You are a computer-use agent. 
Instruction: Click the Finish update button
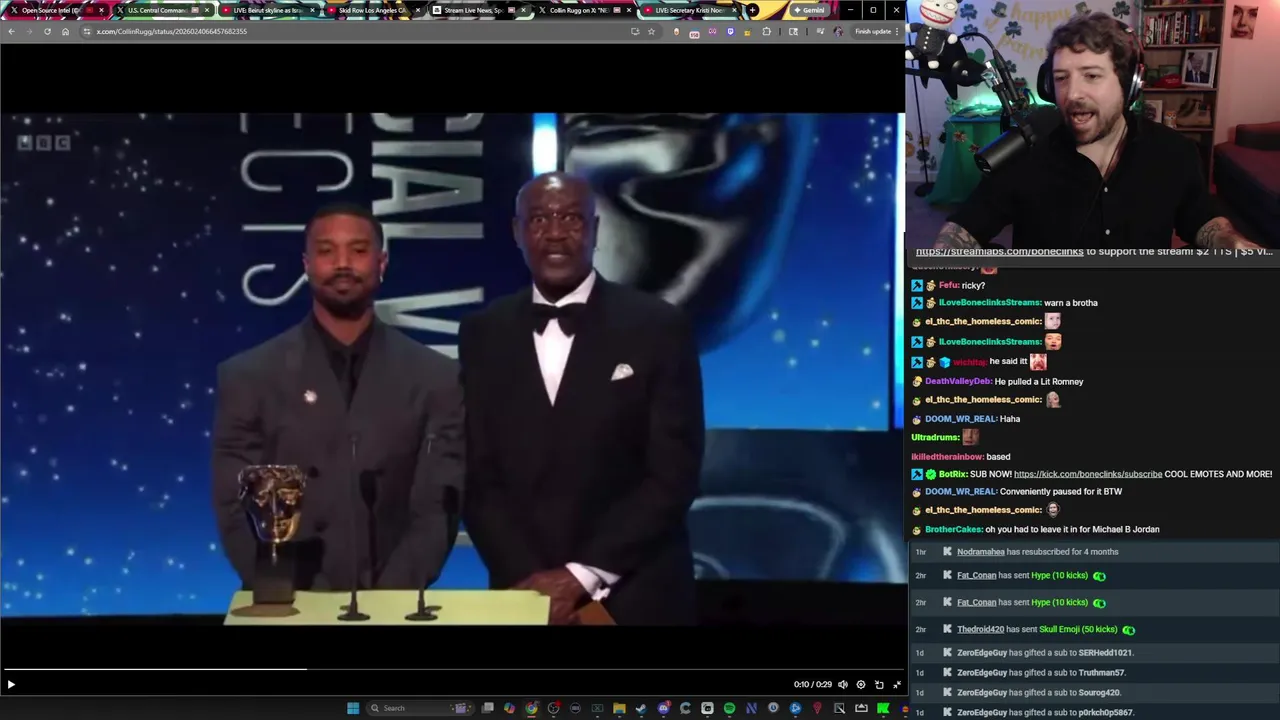tap(872, 31)
